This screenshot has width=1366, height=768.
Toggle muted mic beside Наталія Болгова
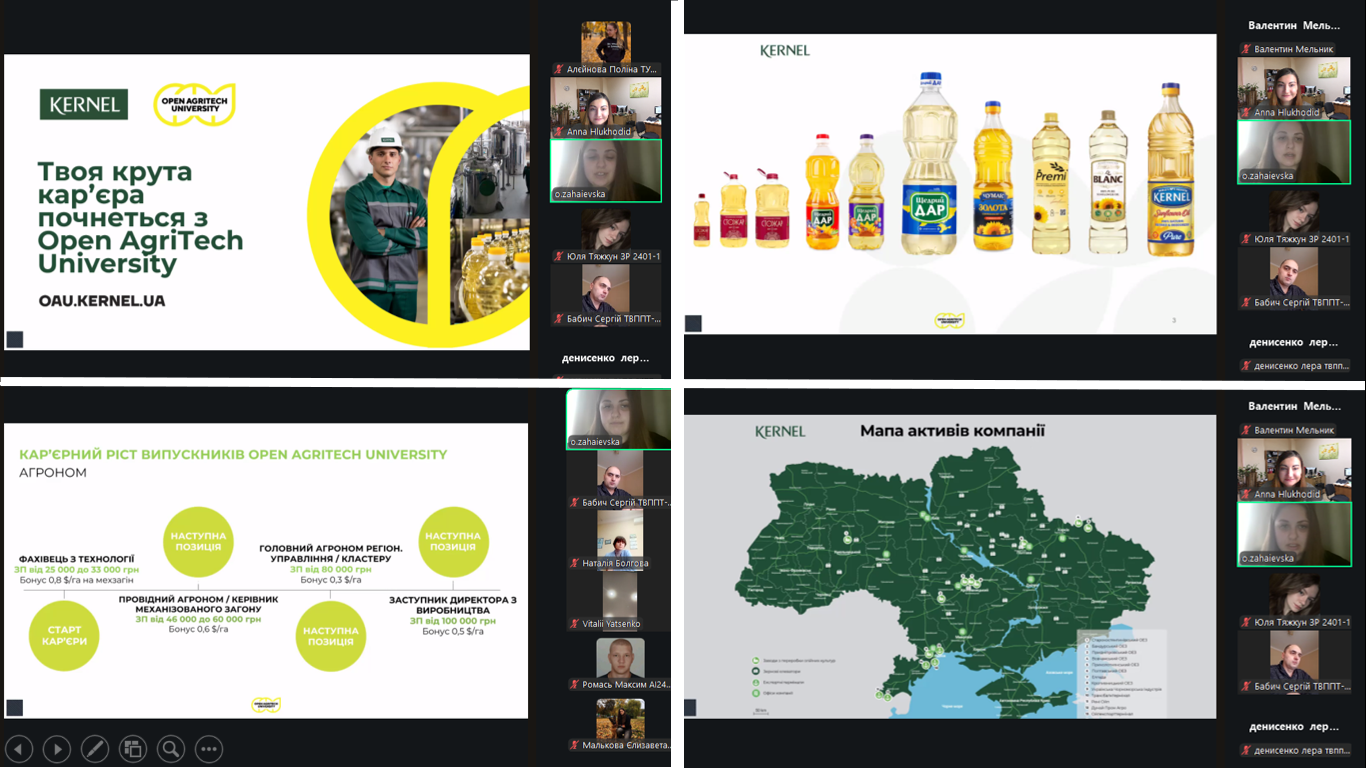(x=575, y=563)
